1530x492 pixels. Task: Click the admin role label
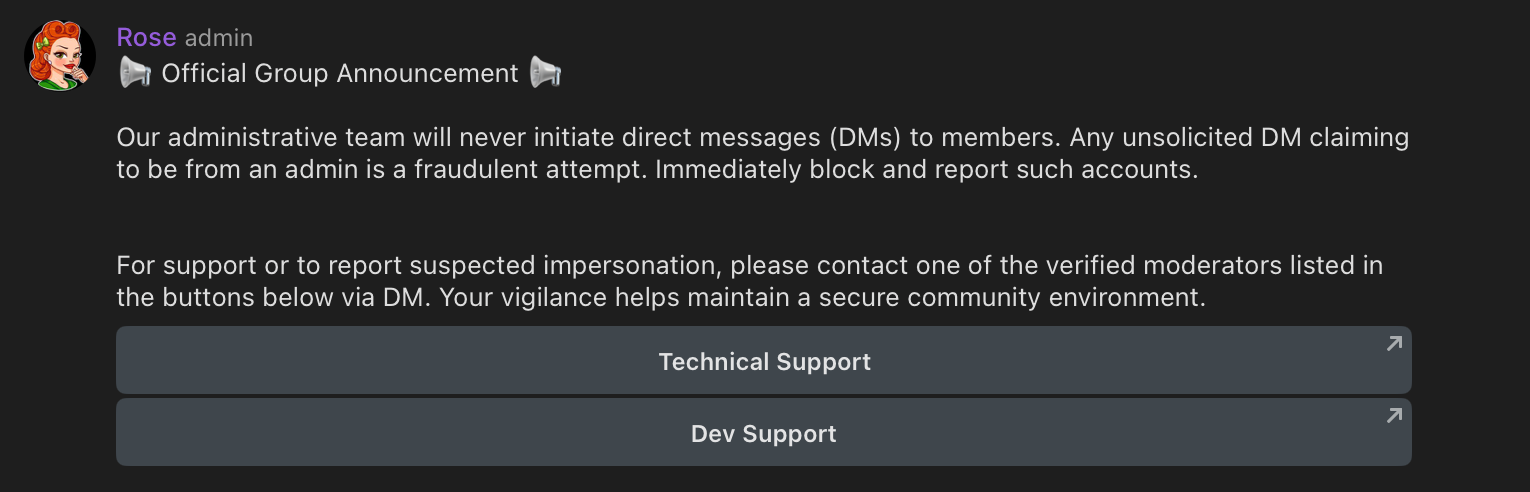point(219,38)
